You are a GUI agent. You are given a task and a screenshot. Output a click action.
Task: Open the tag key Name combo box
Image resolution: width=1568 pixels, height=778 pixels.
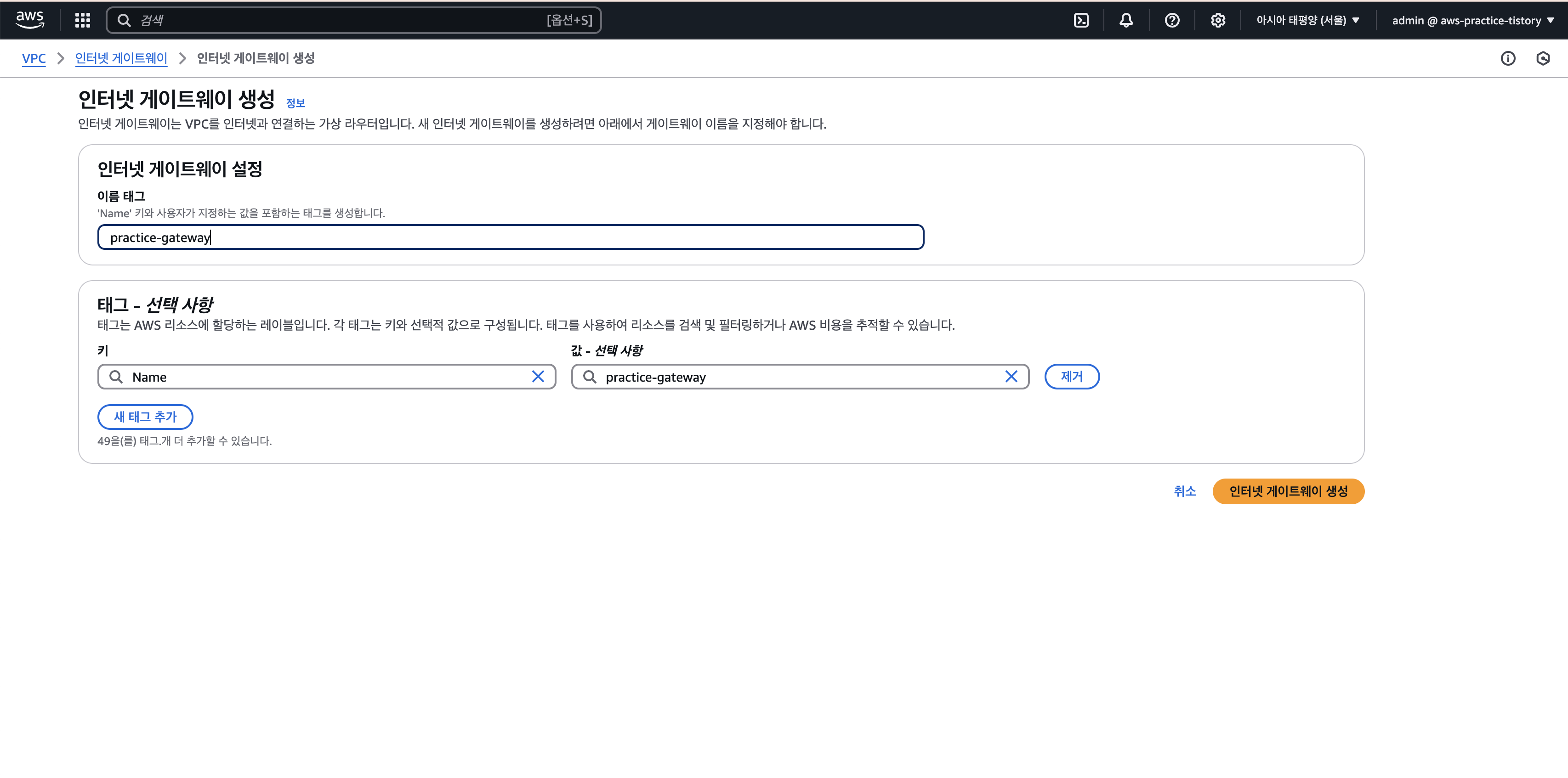coord(326,377)
